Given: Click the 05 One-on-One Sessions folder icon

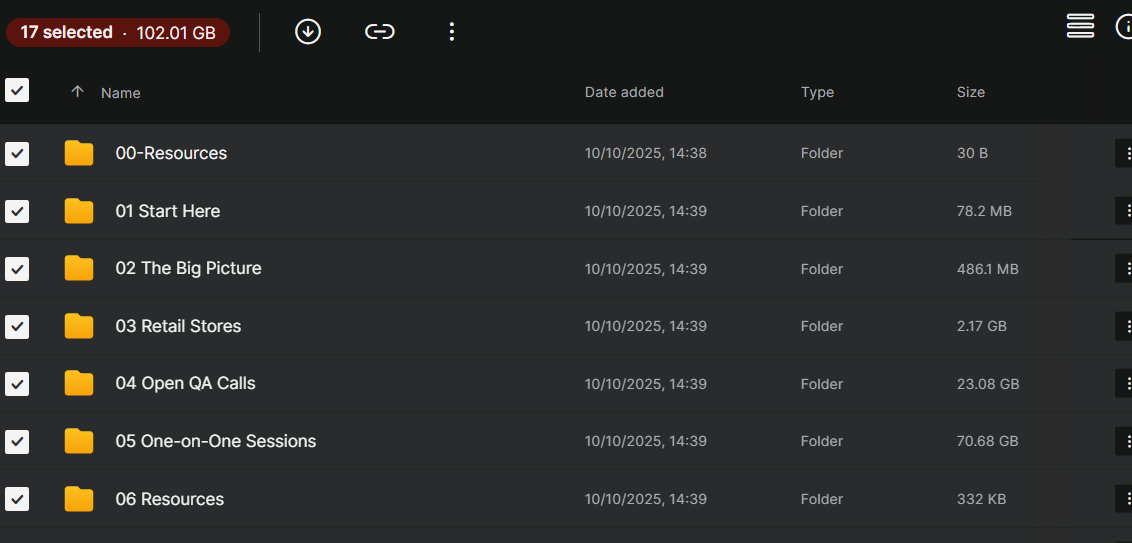Looking at the screenshot, I should [79, 441].
